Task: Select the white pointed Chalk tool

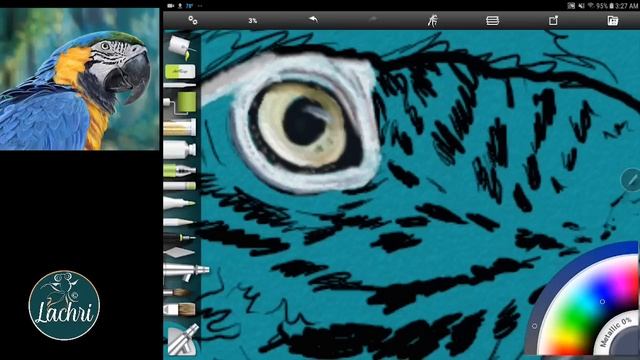Action: click(179, 222)
